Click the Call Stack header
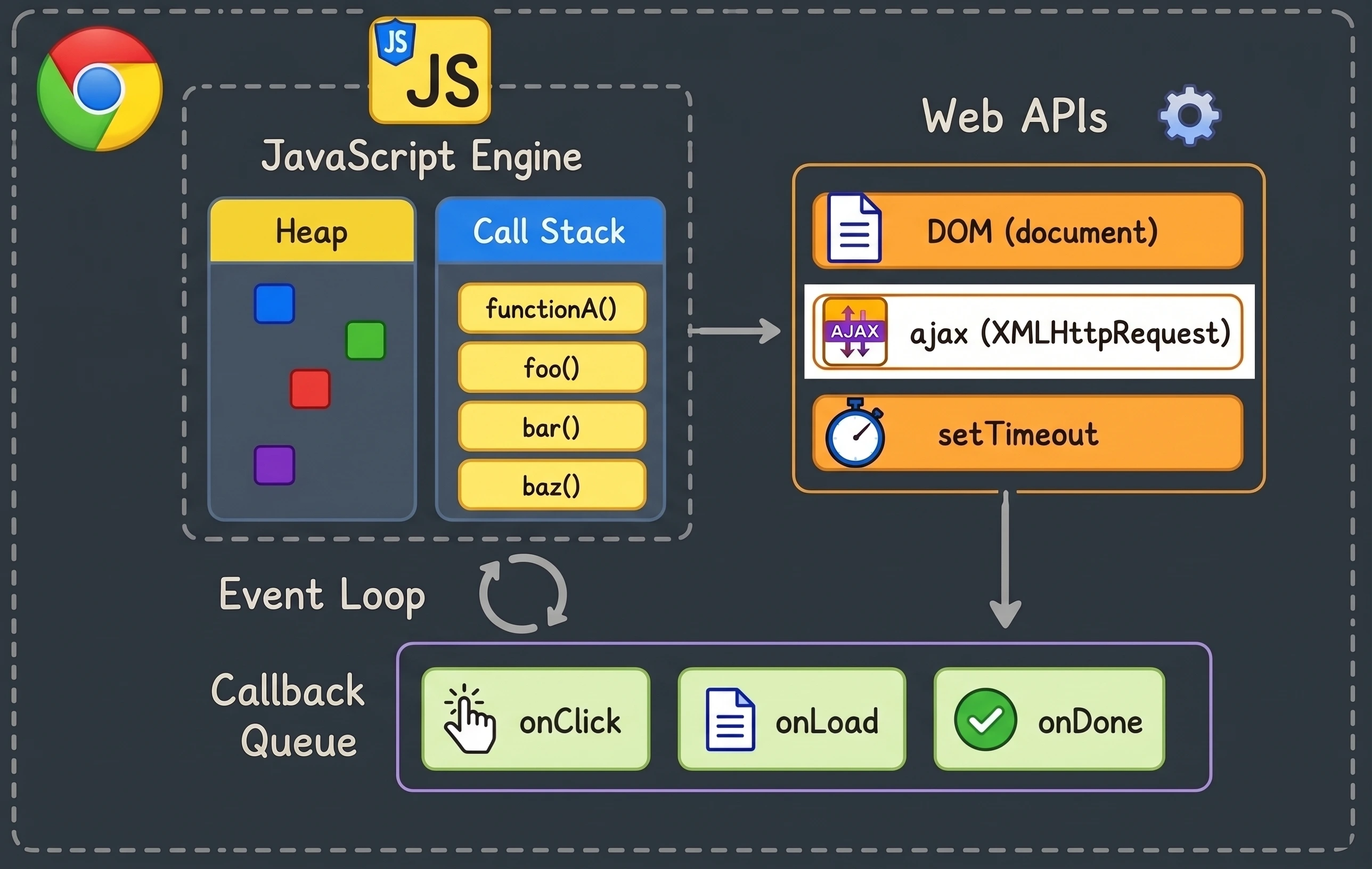1372x869 pixels. (550, 231)
